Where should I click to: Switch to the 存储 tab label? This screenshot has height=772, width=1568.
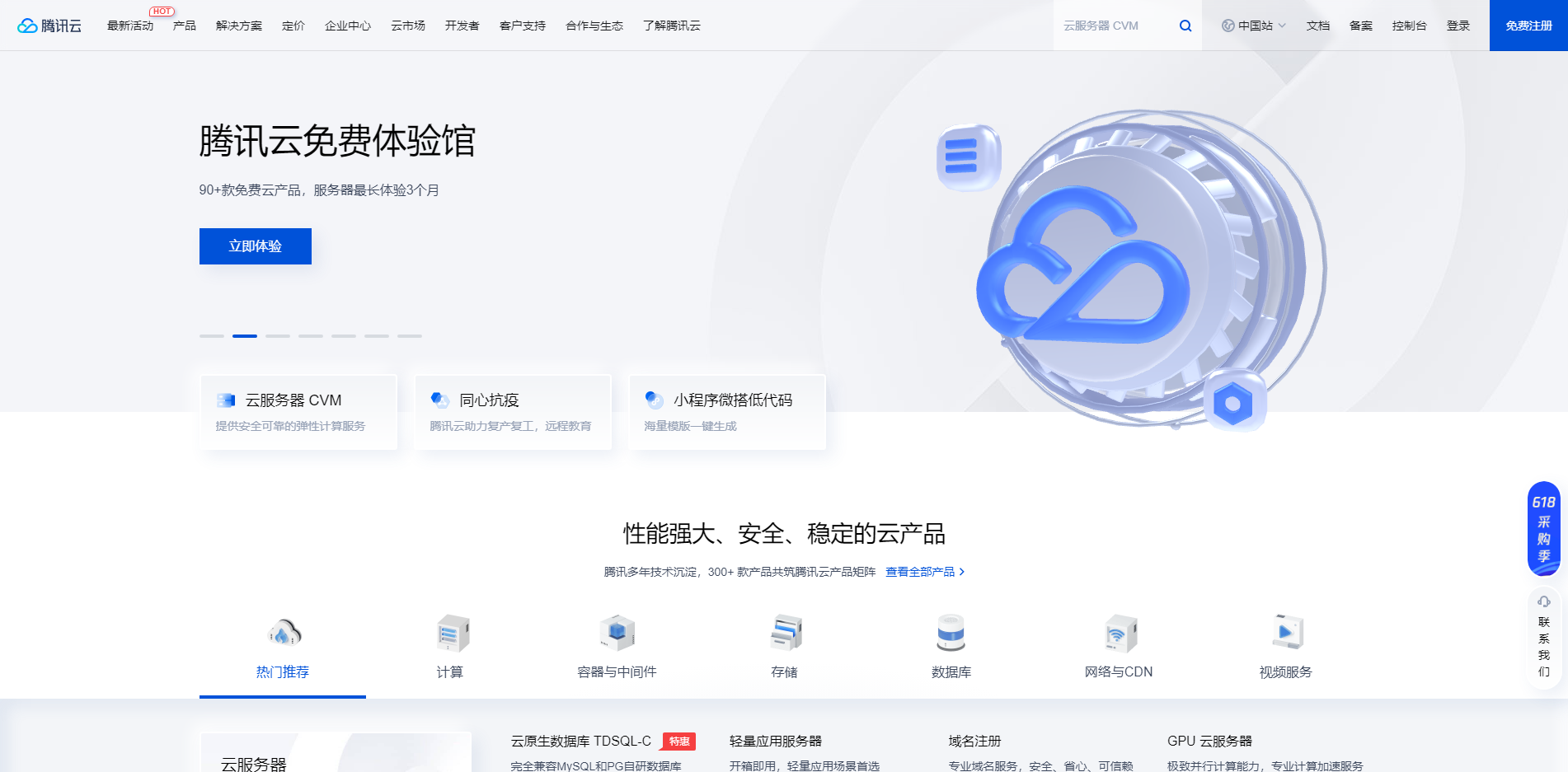(x=785, y=672)
